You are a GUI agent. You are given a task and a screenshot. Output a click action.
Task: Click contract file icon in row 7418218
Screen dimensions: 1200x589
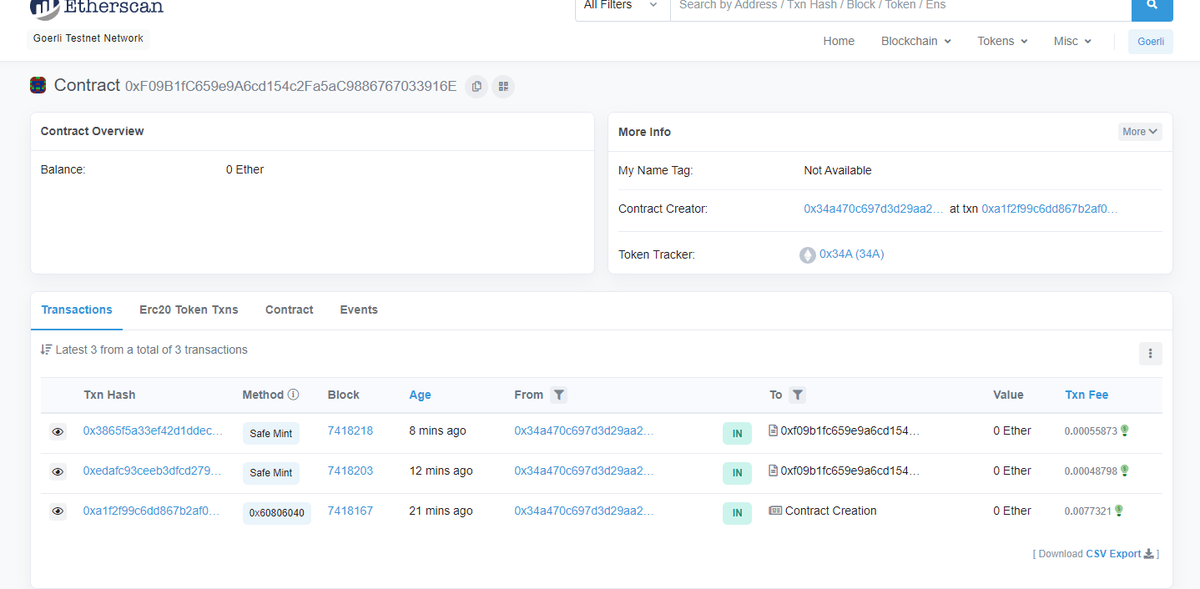773,431
